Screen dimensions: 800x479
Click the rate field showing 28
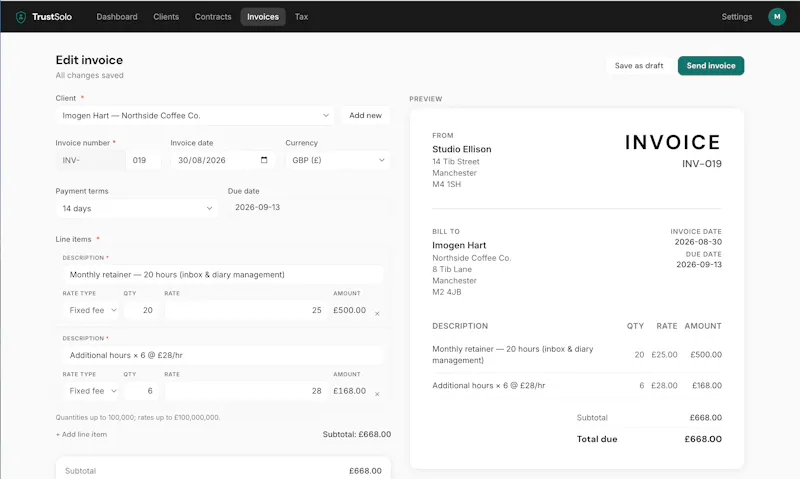(x=245, y=391)
